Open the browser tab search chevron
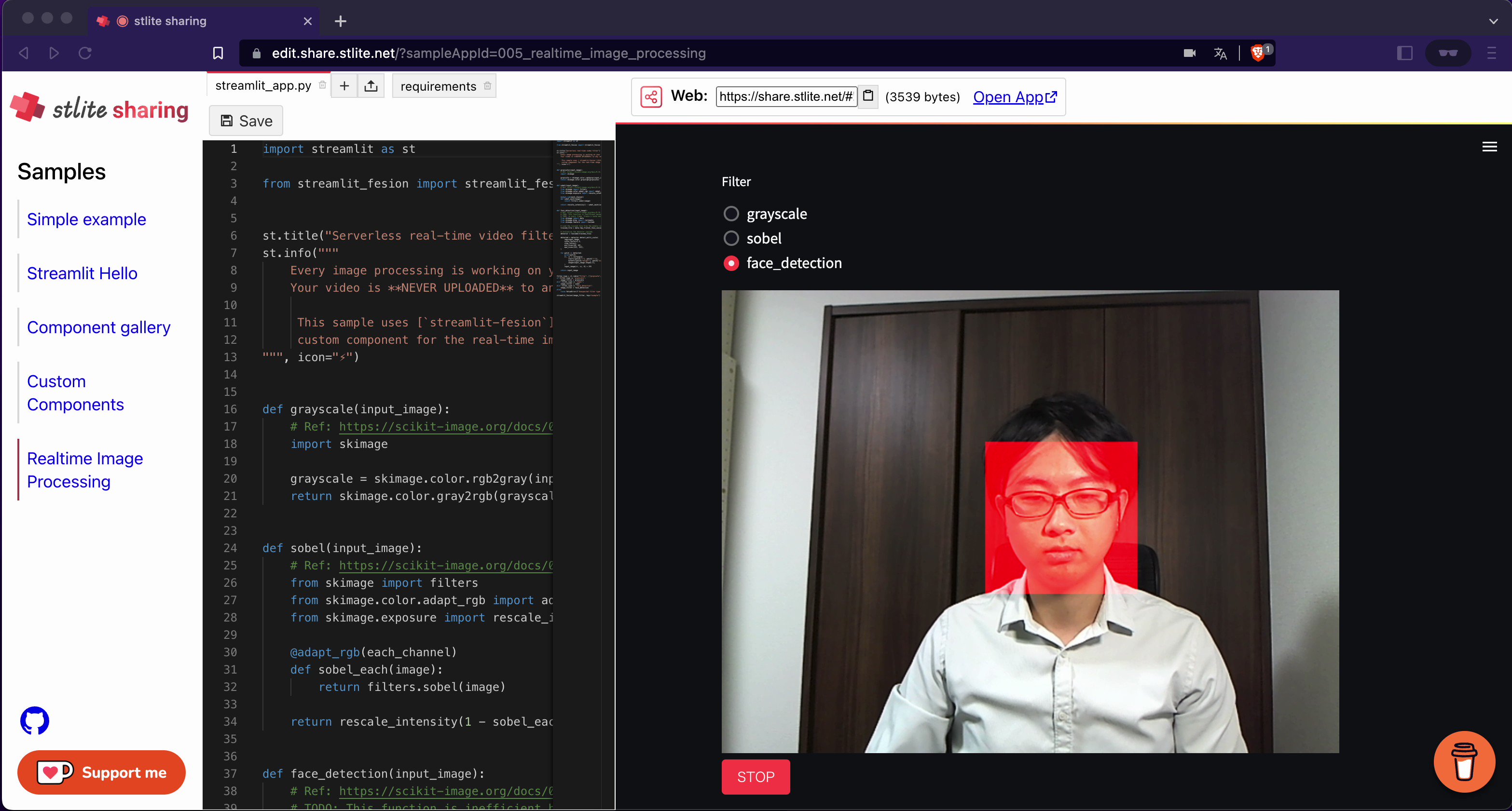 click(x=1493, y=21)
